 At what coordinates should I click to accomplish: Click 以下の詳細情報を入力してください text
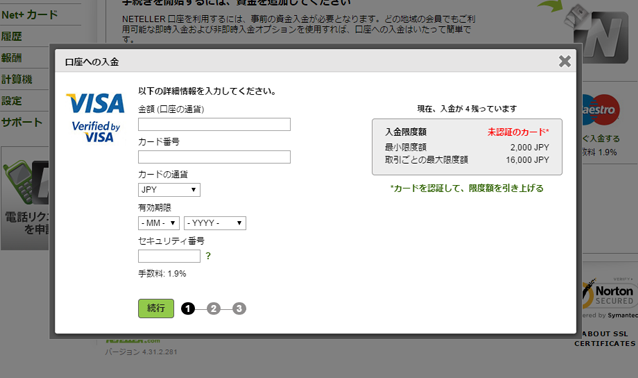[208, 91]
